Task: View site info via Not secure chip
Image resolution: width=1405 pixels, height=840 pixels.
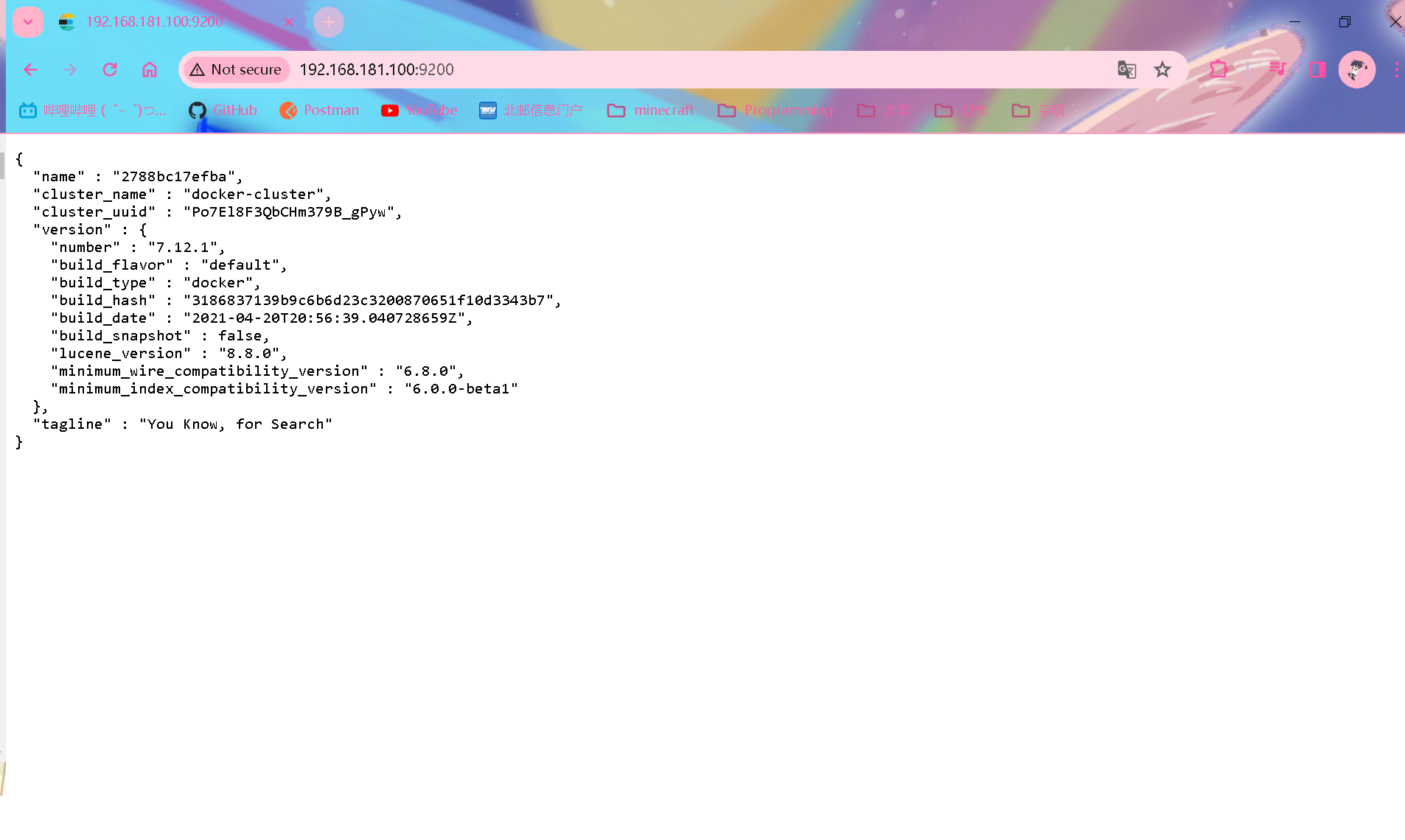Action: [236, 69]
